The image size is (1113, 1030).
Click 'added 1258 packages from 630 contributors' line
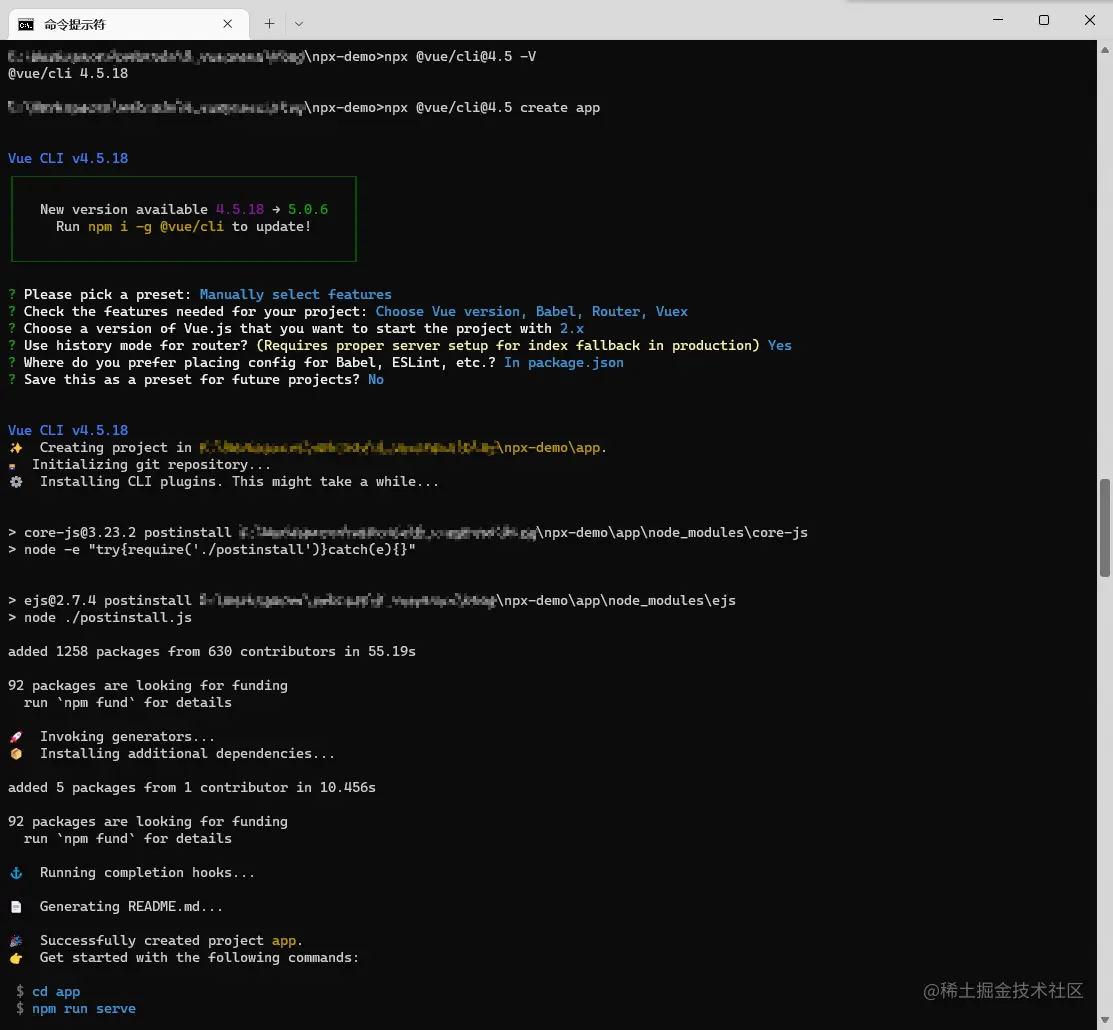click(212, 652)
